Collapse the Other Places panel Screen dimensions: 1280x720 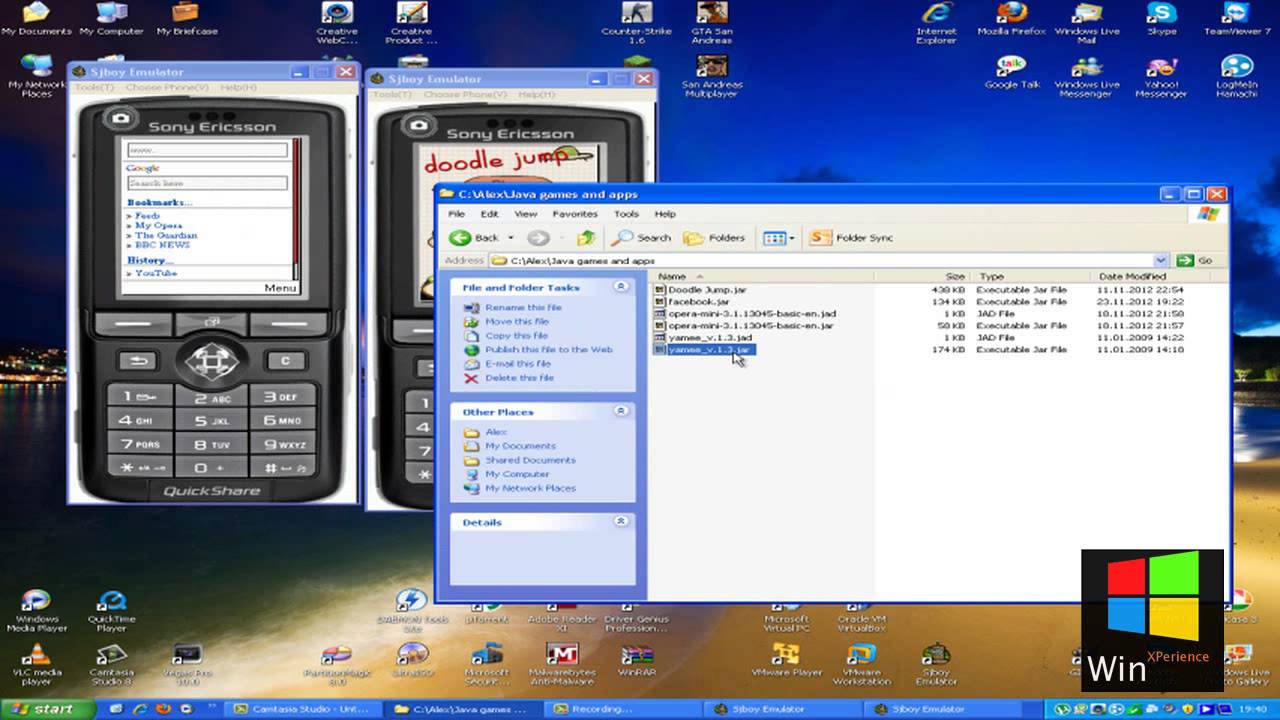pos(621,411)
